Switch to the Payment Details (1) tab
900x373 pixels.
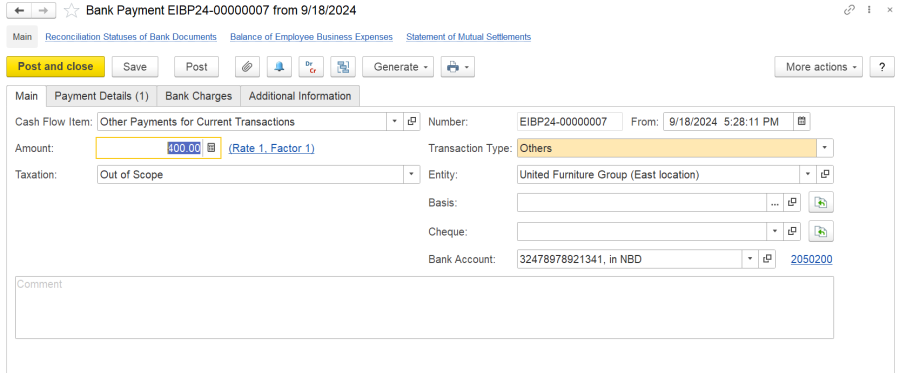[x=102, y=96]
